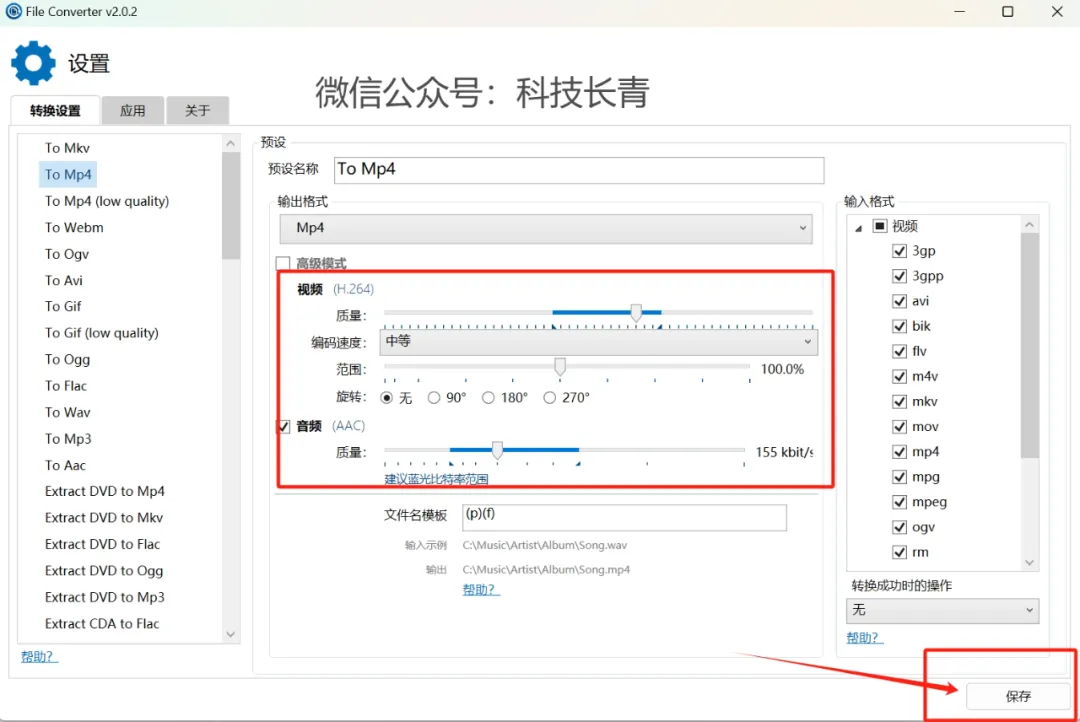Switch to the 应用 tab

(132, 111)
